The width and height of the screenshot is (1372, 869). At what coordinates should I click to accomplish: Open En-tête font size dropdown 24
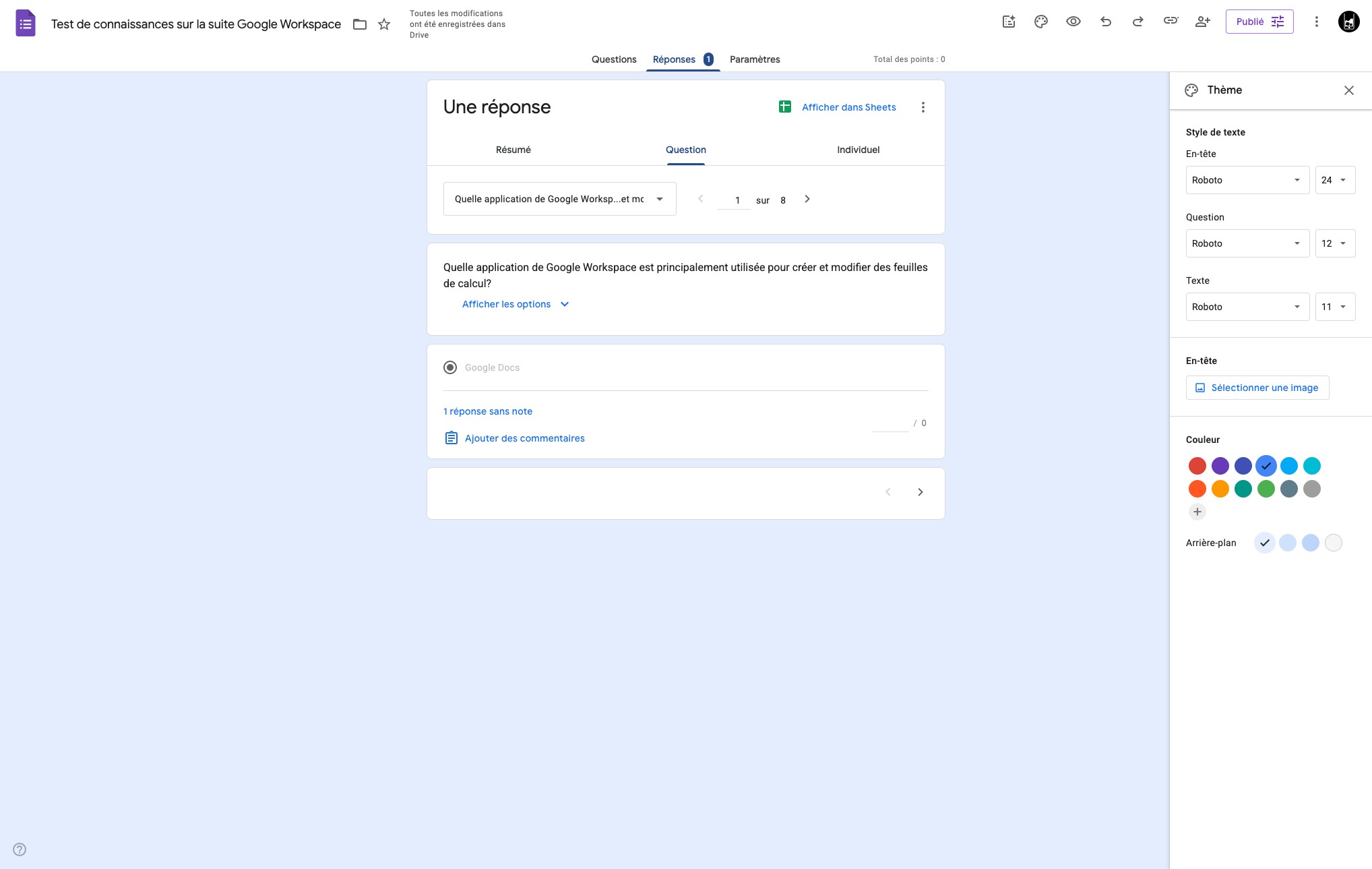tap(1335, 180)
